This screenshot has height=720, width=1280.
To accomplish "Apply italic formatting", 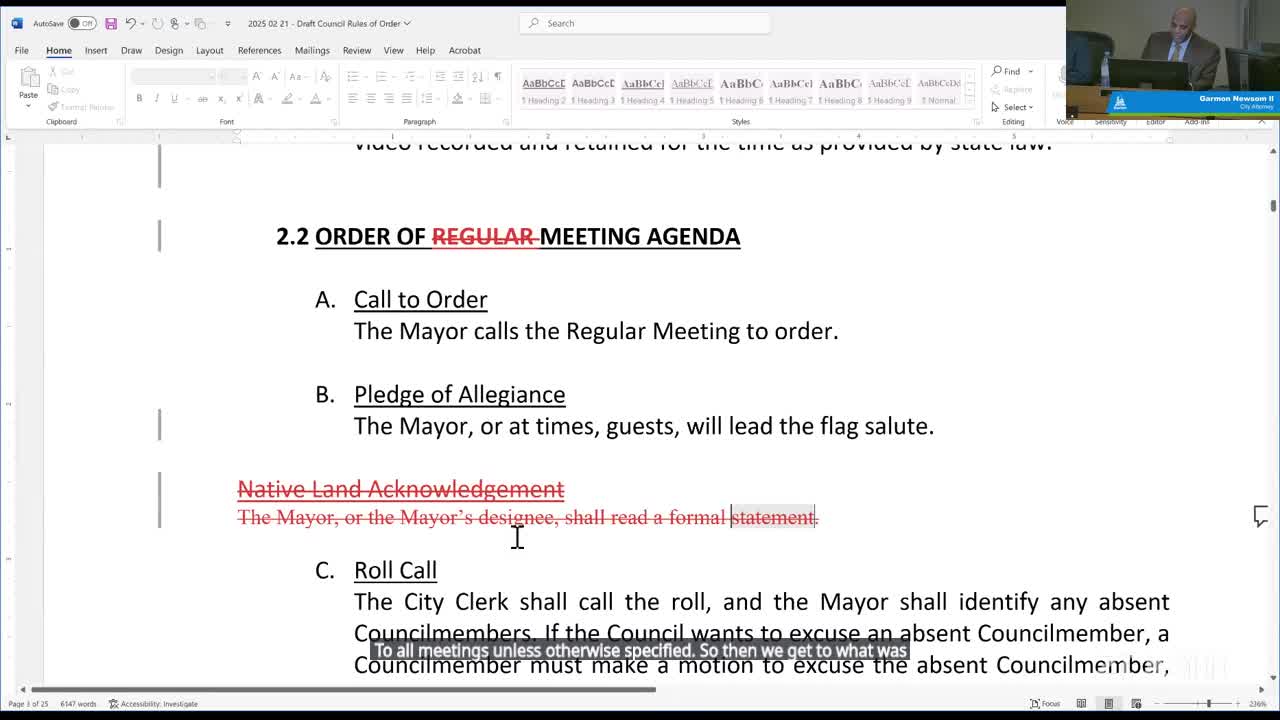I will pyautogui.click(x=157, y=98).
